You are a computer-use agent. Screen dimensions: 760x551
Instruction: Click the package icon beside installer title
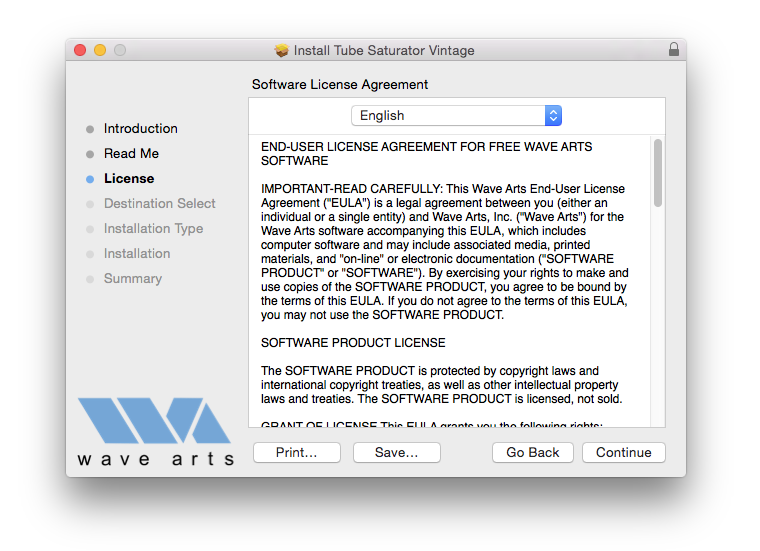tap(282, 50)
